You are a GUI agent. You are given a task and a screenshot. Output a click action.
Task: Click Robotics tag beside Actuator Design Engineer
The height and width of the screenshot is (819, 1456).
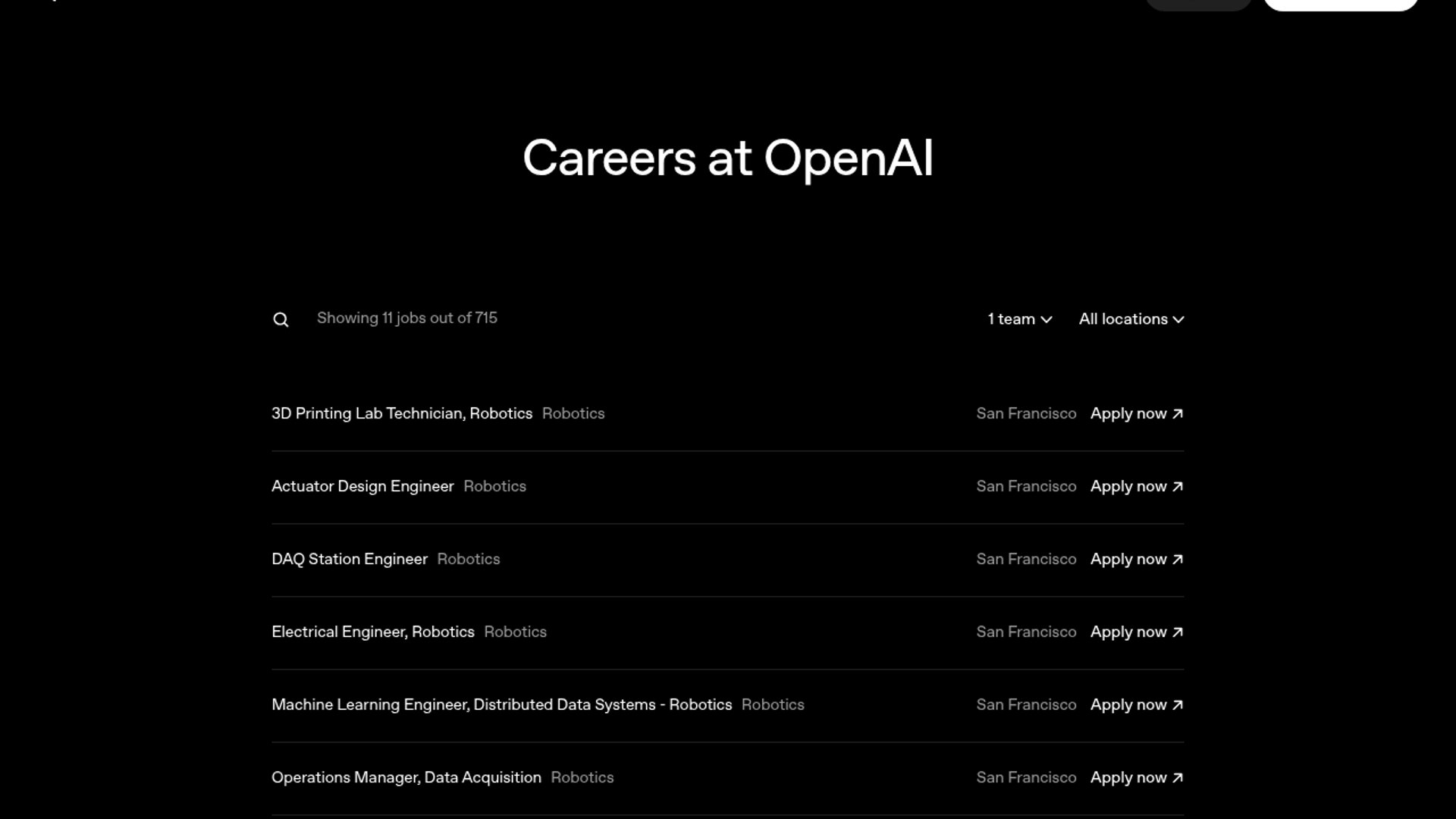(494, 486)
